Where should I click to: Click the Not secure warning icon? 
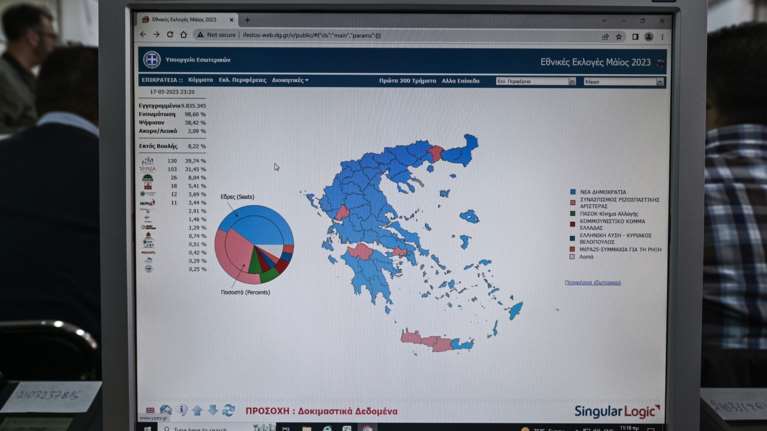(200, 35)
